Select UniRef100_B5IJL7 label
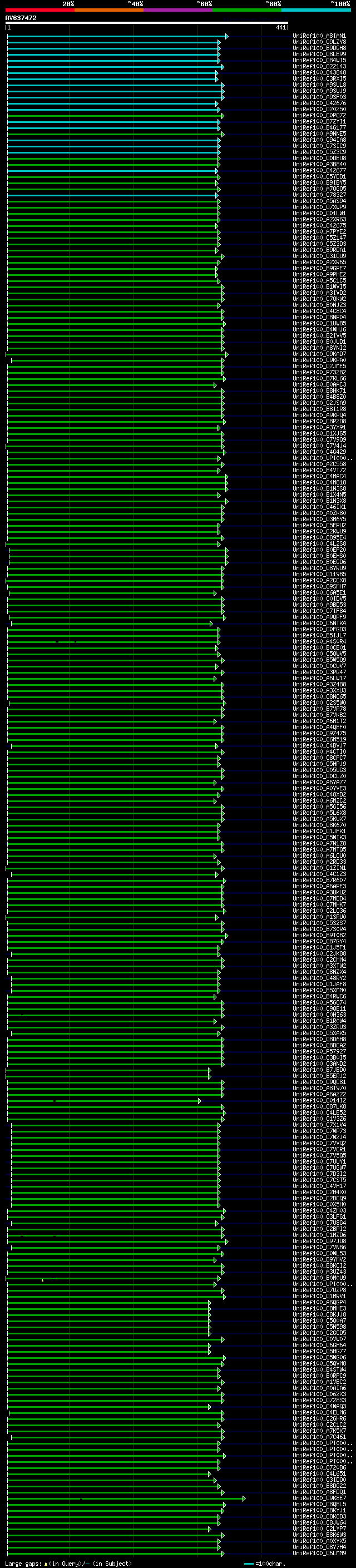Screen dimensions: 356x1568 click(319, 635)
